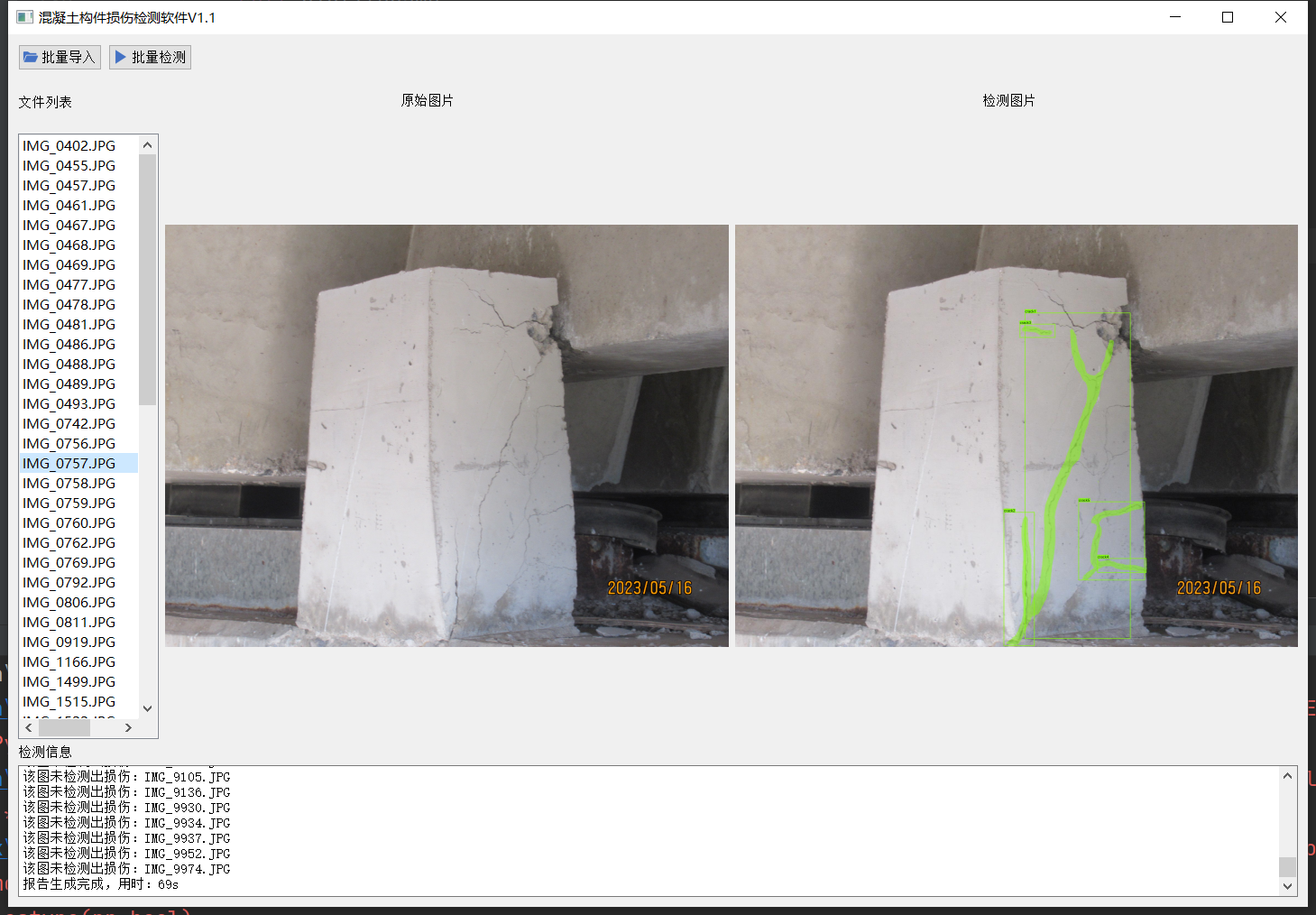Select IMG_0758.JPG from file list
Screen dimensions: 1316x915
[x=69, y=484]
